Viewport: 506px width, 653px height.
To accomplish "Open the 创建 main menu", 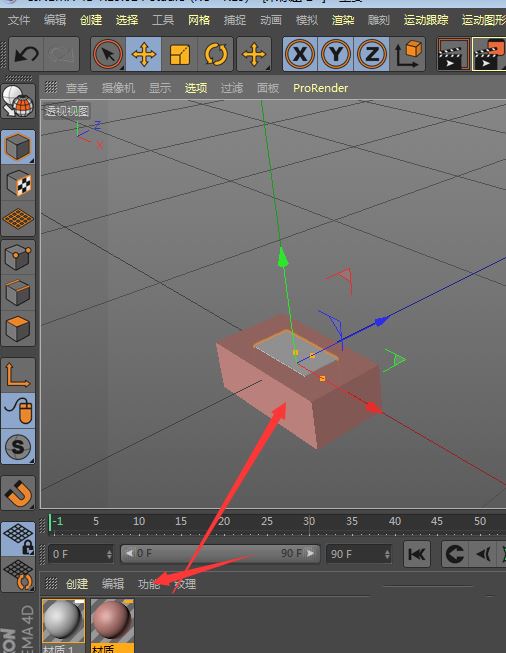I will [91, 20].
